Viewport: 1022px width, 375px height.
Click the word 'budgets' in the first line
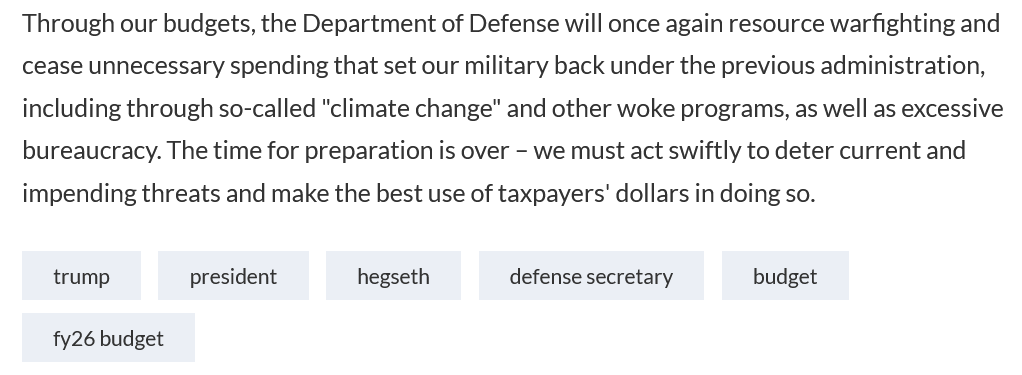pyautogui.click(x=209, y=23)
